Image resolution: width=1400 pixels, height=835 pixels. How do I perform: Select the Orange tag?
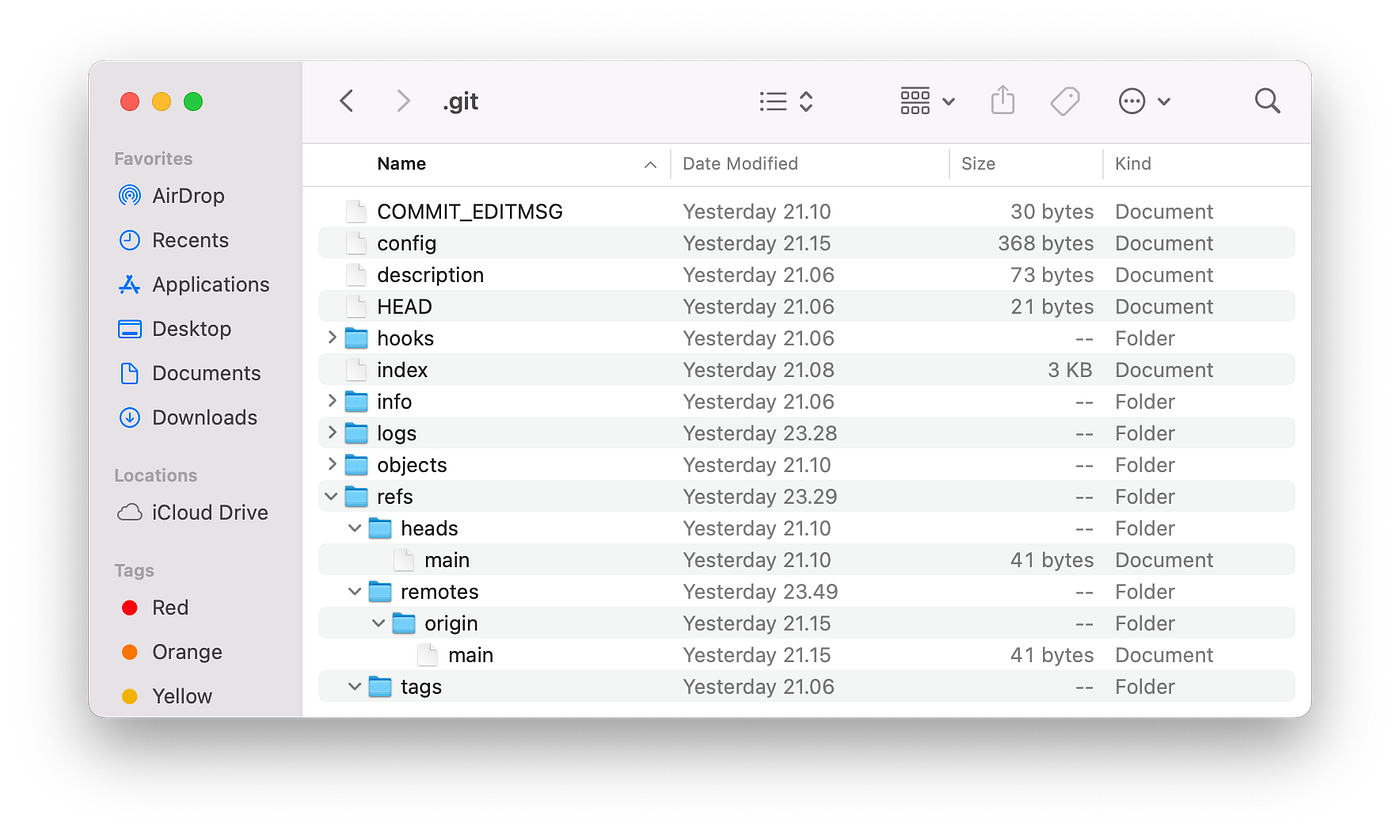pos(171,652)
